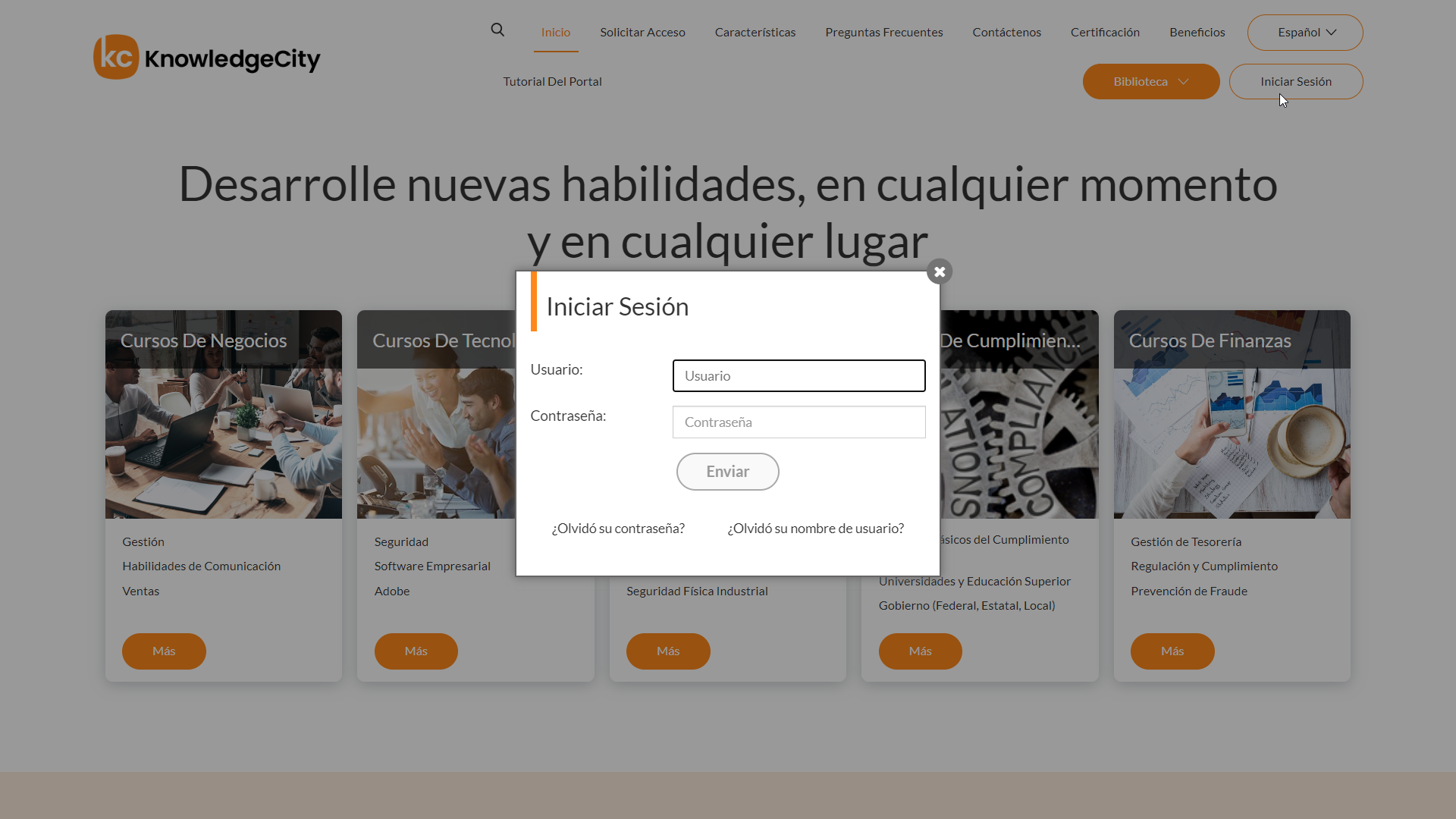Open Solicitar Acceso menu item
Image resolution: width=1456 pixels, height=819 pixels.
[642, 32]
